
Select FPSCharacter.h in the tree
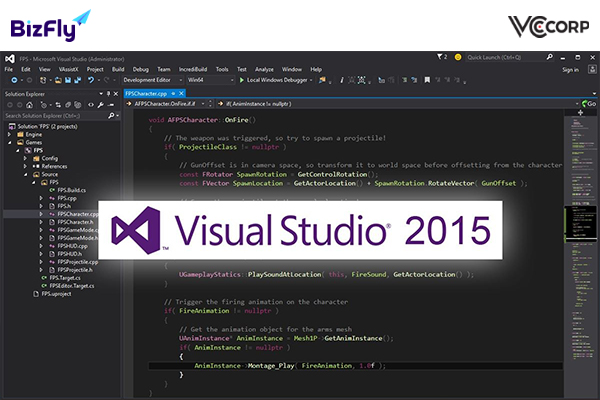pyautogui.click(x=75, y=222)
